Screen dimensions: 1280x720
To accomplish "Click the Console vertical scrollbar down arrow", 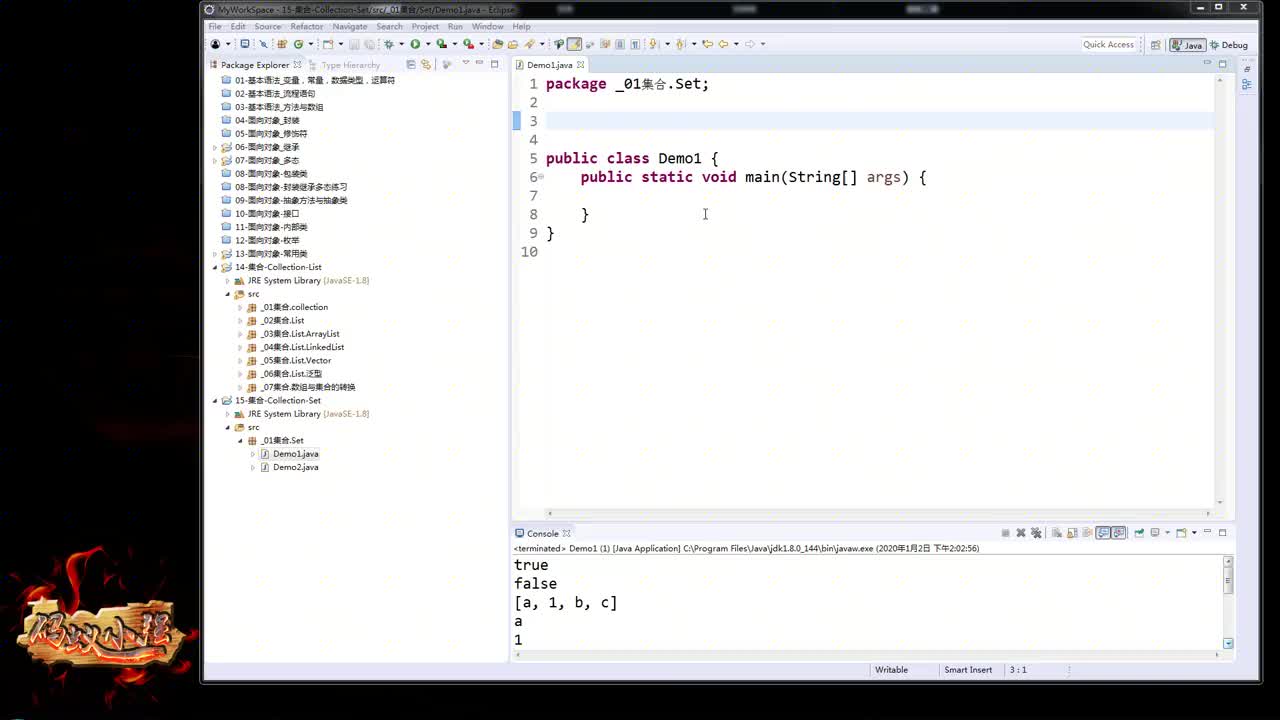I will point(1228,643).
